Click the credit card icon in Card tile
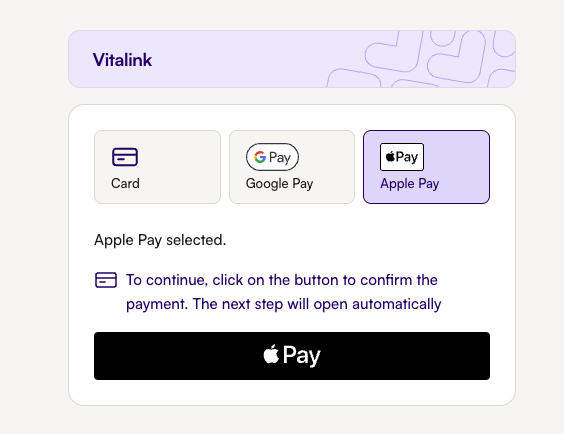 (125, 157)
